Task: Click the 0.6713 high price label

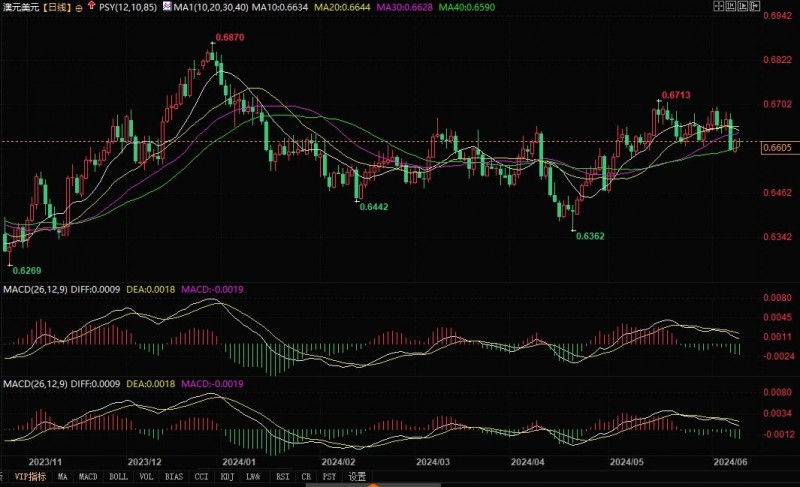Action: pyautogui.click(x=676, y=95)
